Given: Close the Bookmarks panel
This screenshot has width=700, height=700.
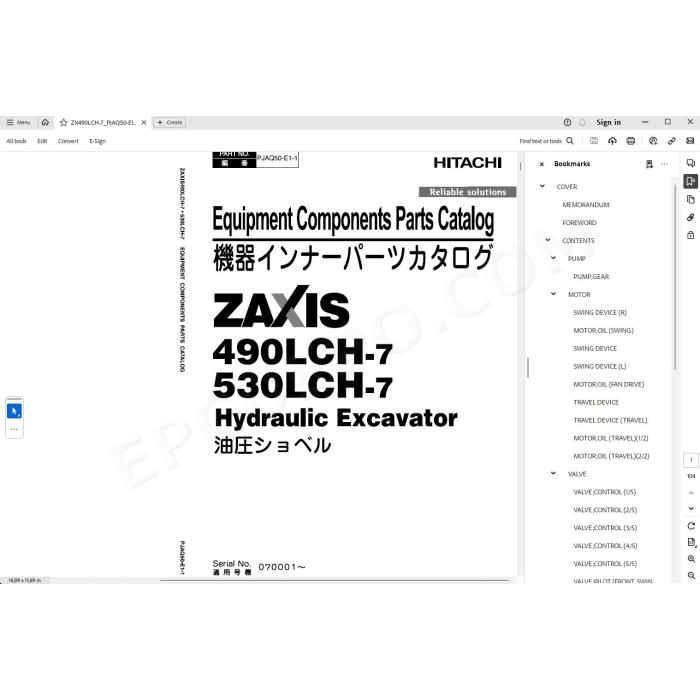Looking at the screenshot, I should tap(542, 164).
